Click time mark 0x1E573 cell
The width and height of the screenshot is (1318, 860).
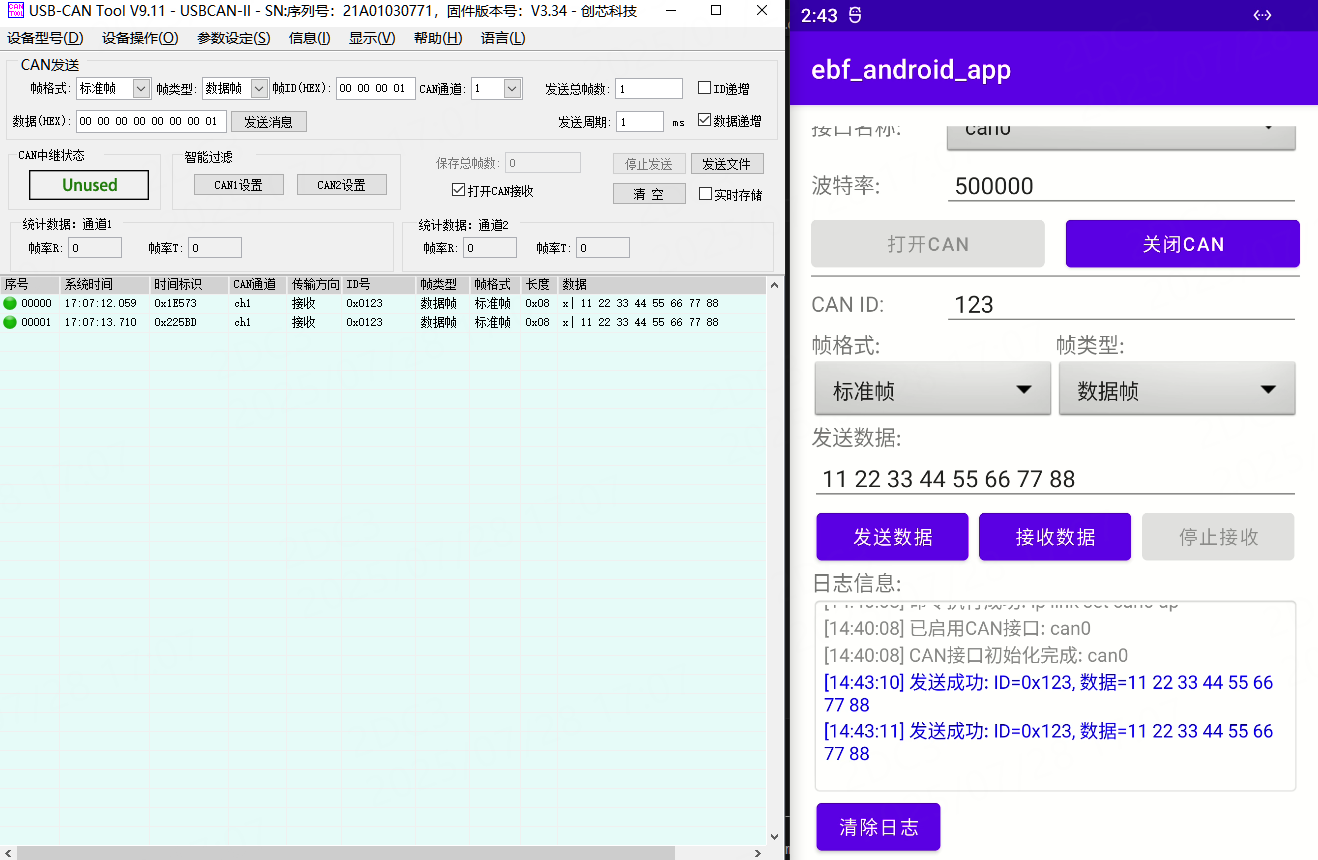175,303
